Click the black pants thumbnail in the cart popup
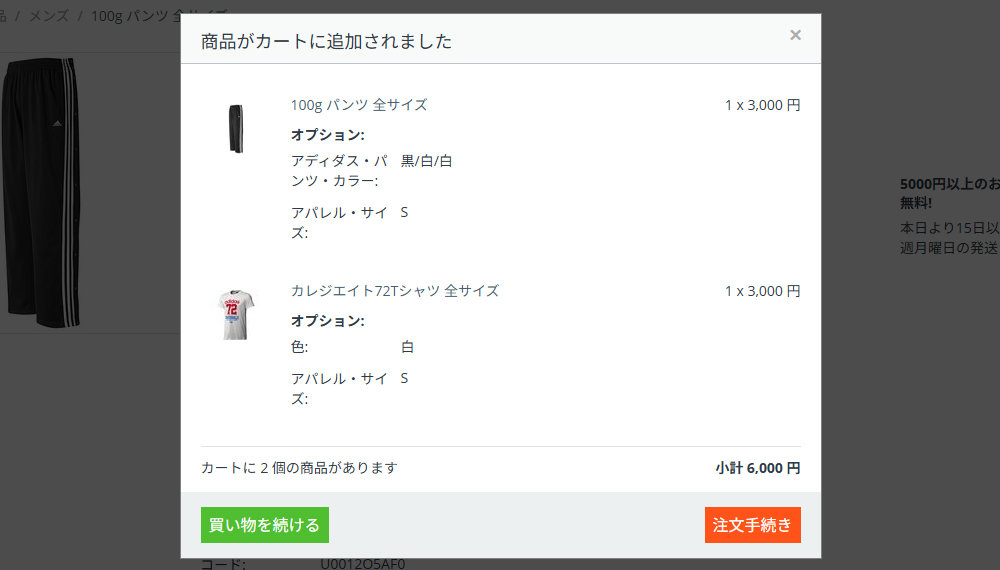Viewport: 1000px width, 570px height. tap(235, 128)
